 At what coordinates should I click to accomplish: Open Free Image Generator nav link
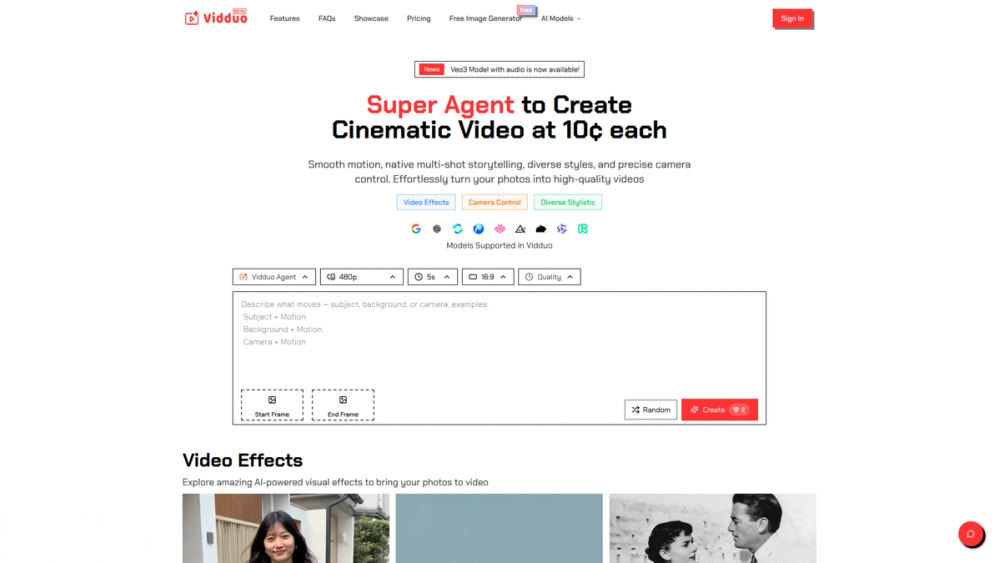click(485, 18)
